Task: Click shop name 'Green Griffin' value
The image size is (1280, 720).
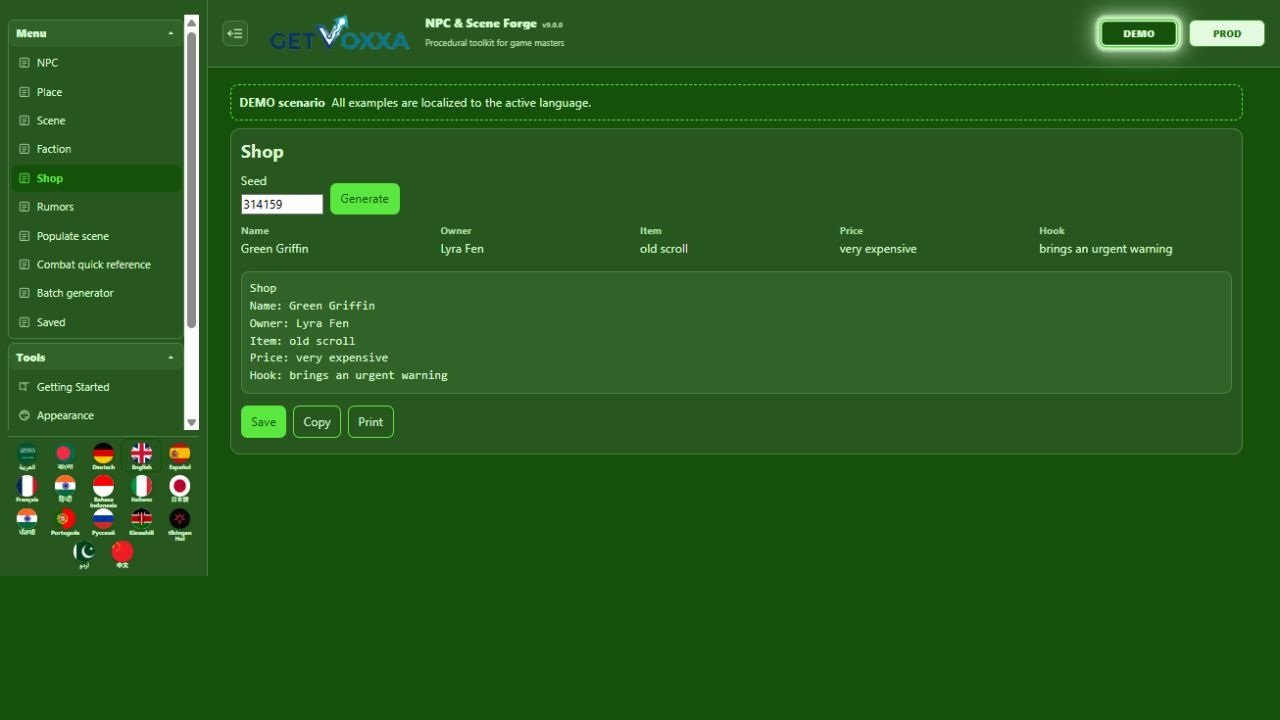Action: [x=275, y=249]
